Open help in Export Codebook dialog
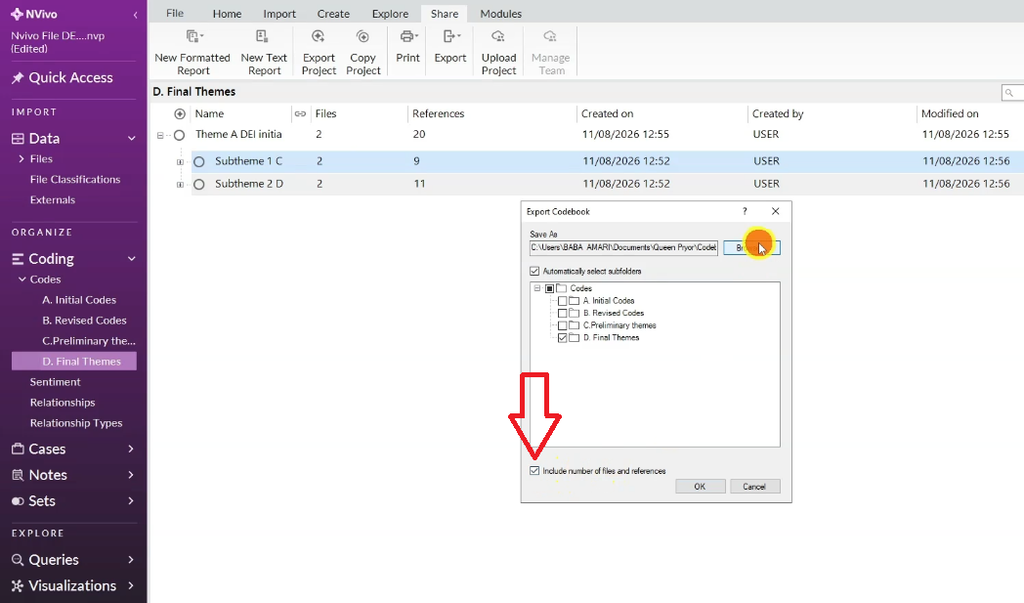This screenshot has width=1024, height=603. pos(744,211)
